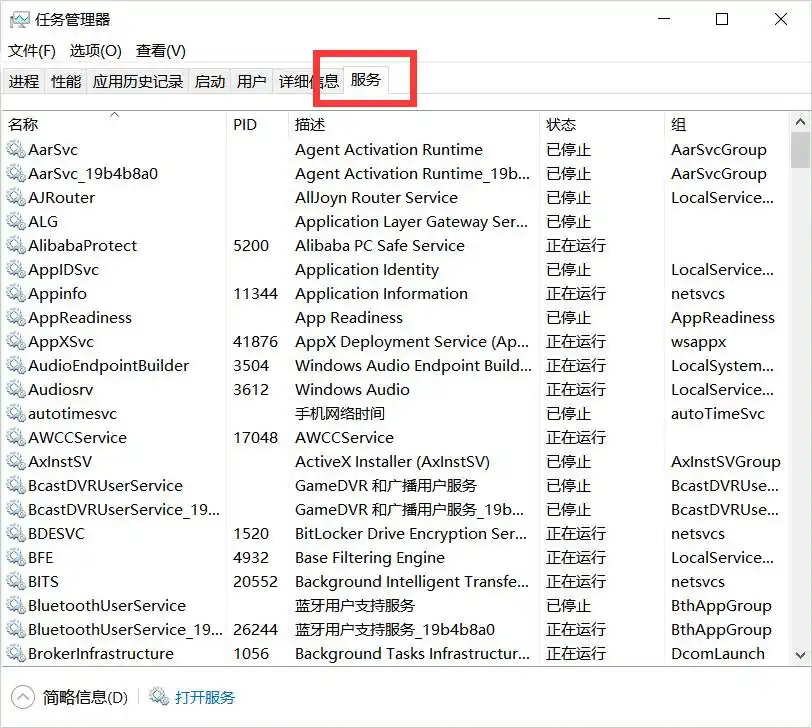The image size is (812, 728).
Task: Select the BcastDVRUserService row name
Action: coord(106,486)
